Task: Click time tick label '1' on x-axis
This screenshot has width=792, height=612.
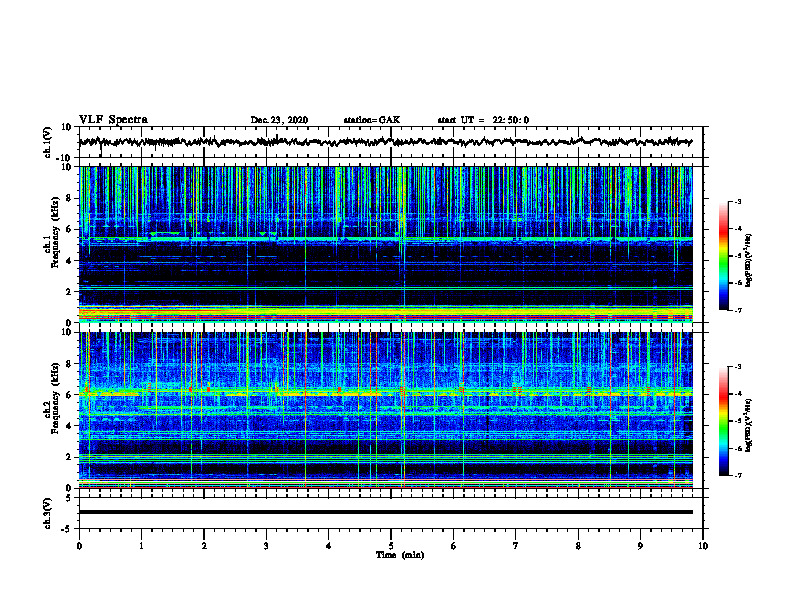Action: tap(141, 546)
